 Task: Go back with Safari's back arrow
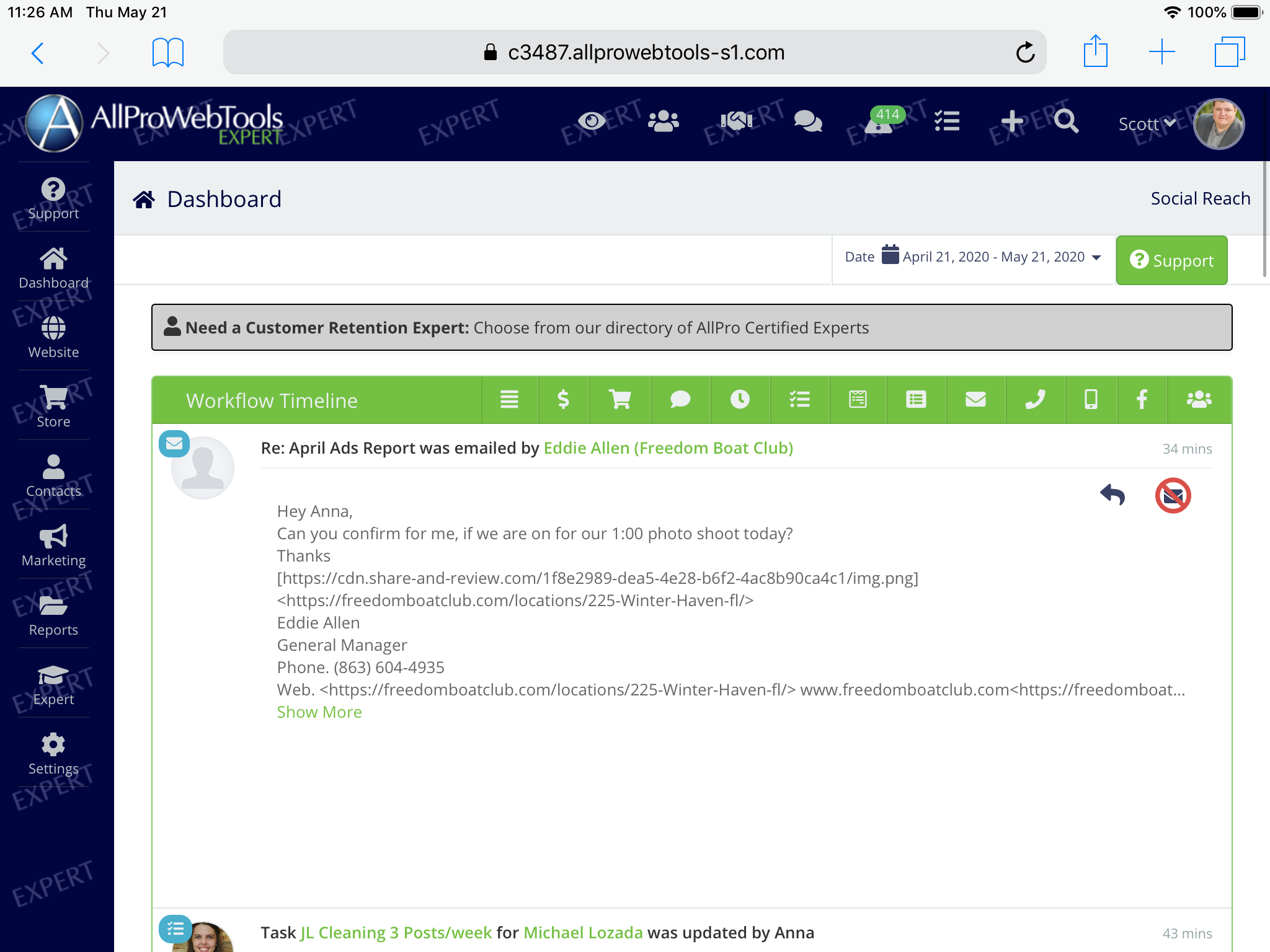[38, 53]
